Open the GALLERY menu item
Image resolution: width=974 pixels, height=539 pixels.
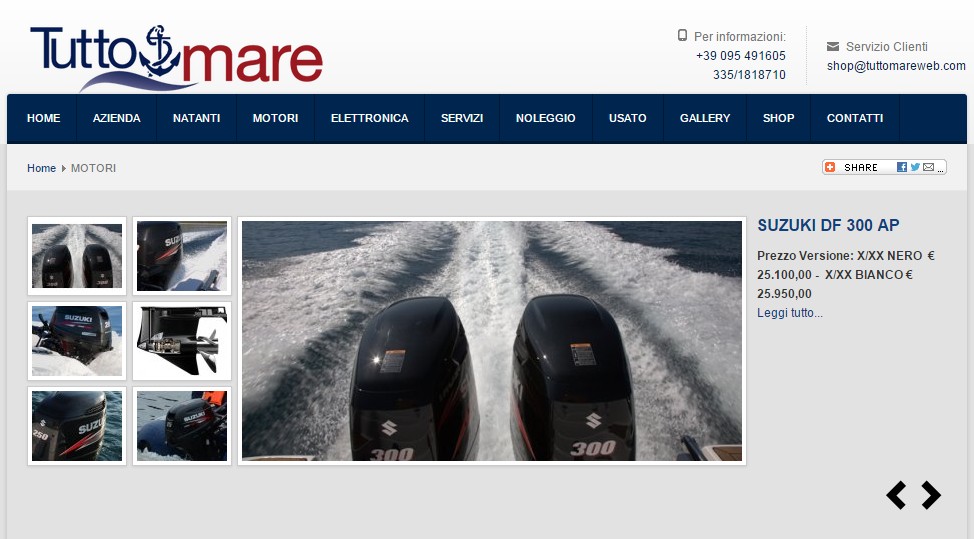(x=705, y=118)
